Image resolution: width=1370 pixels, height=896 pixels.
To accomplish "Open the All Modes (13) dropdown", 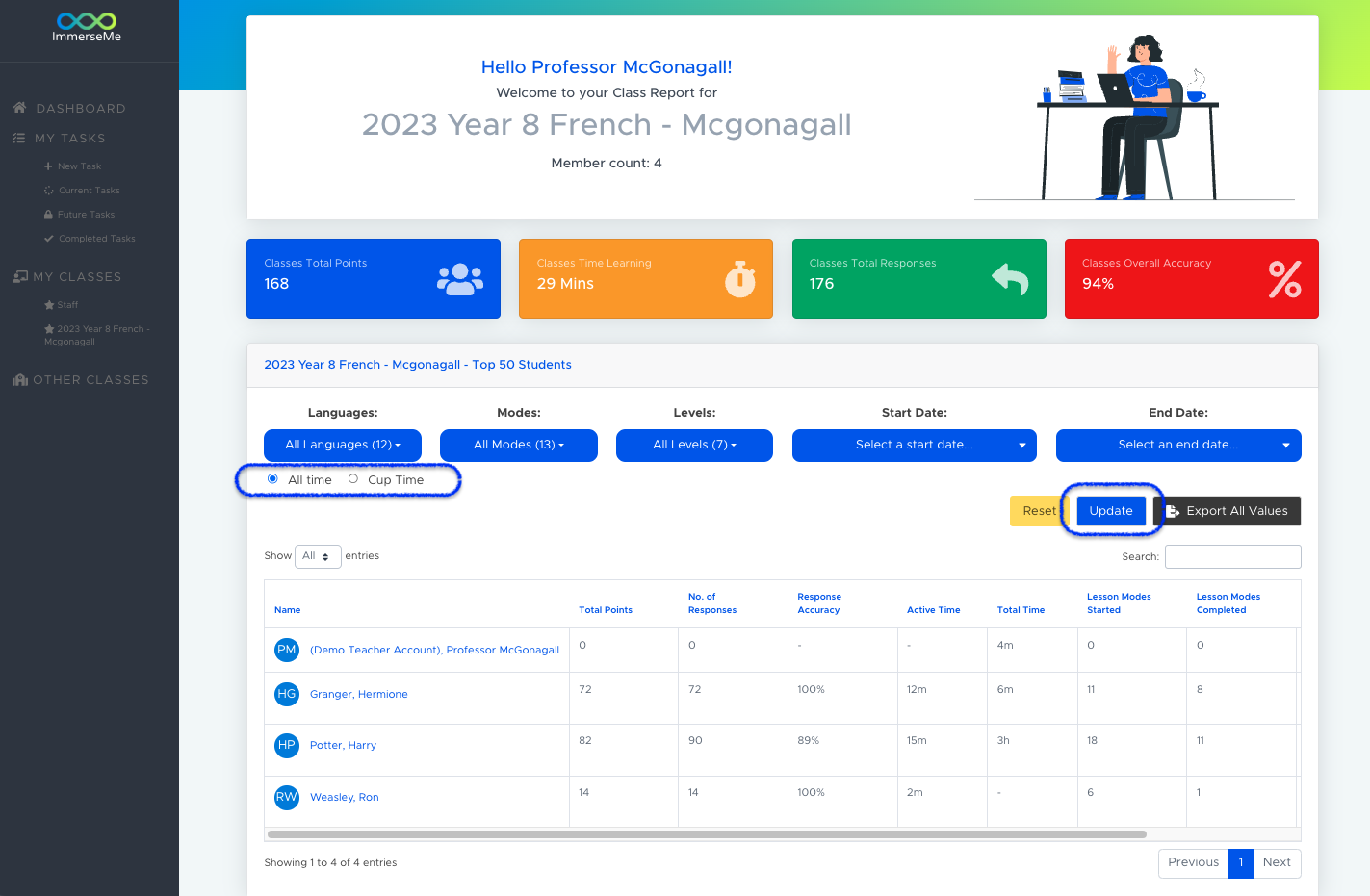I will [519, 445].
